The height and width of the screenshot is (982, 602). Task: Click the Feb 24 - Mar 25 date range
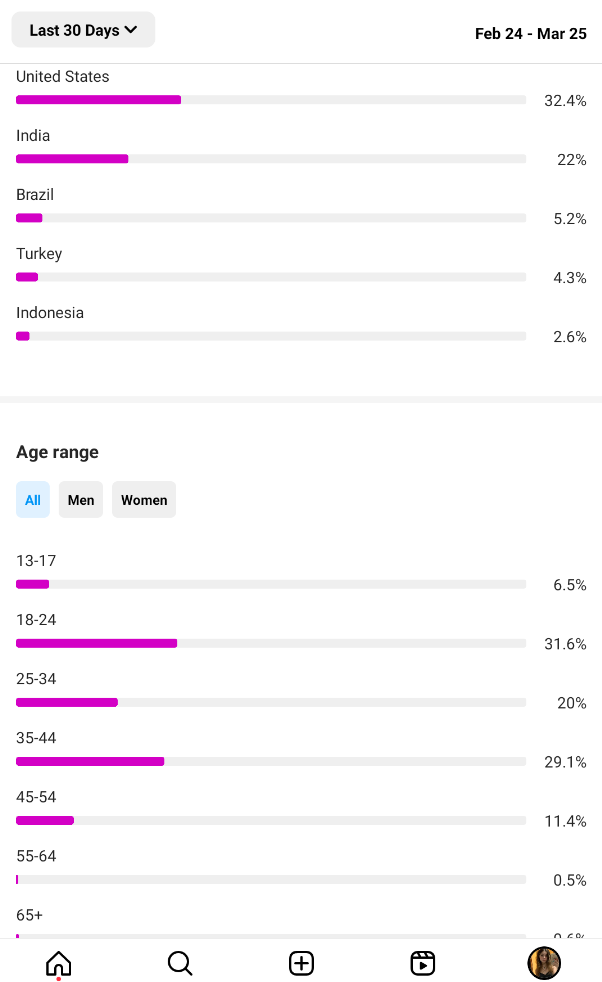531,34
